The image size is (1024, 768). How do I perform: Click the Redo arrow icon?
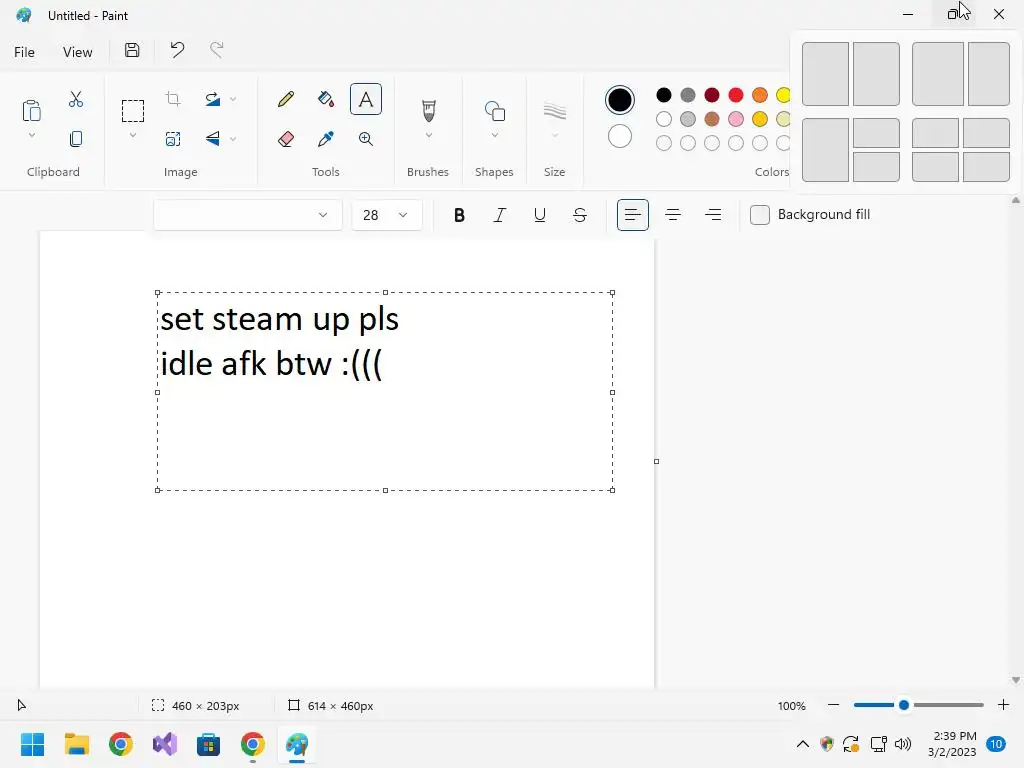pyautogui.click(x=216, y=50)
